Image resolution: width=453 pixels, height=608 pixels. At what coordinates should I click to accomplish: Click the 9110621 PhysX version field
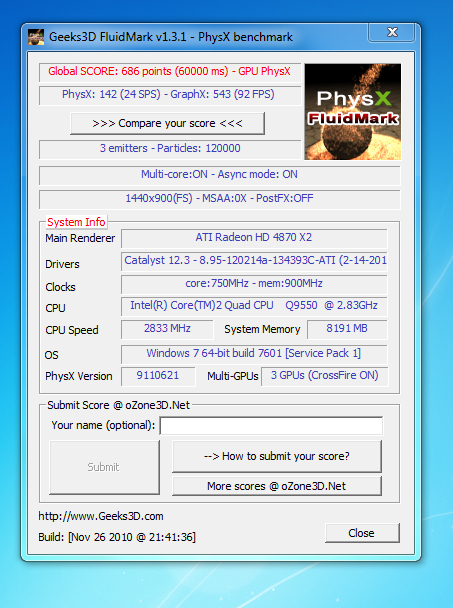(158, 376)
